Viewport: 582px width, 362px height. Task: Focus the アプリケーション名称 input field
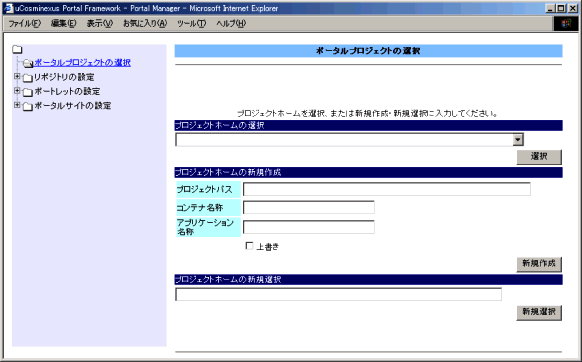[x=309, y=227]
